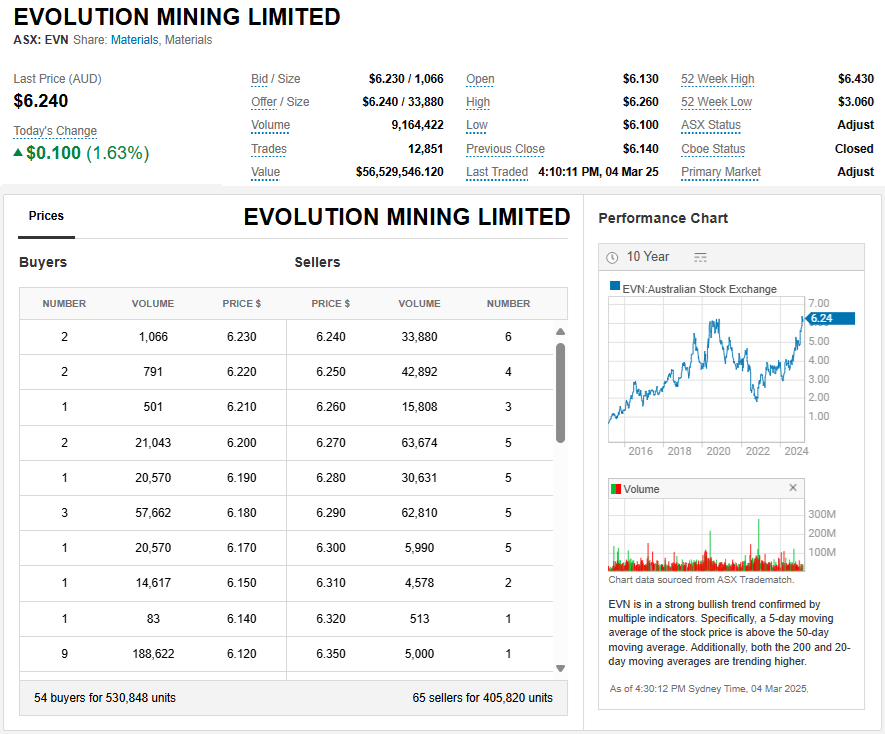The image size is (885, 734).
Task: Click the clock icon beside 10 Year
Action: pyautogui.click(x=612, y=258)
